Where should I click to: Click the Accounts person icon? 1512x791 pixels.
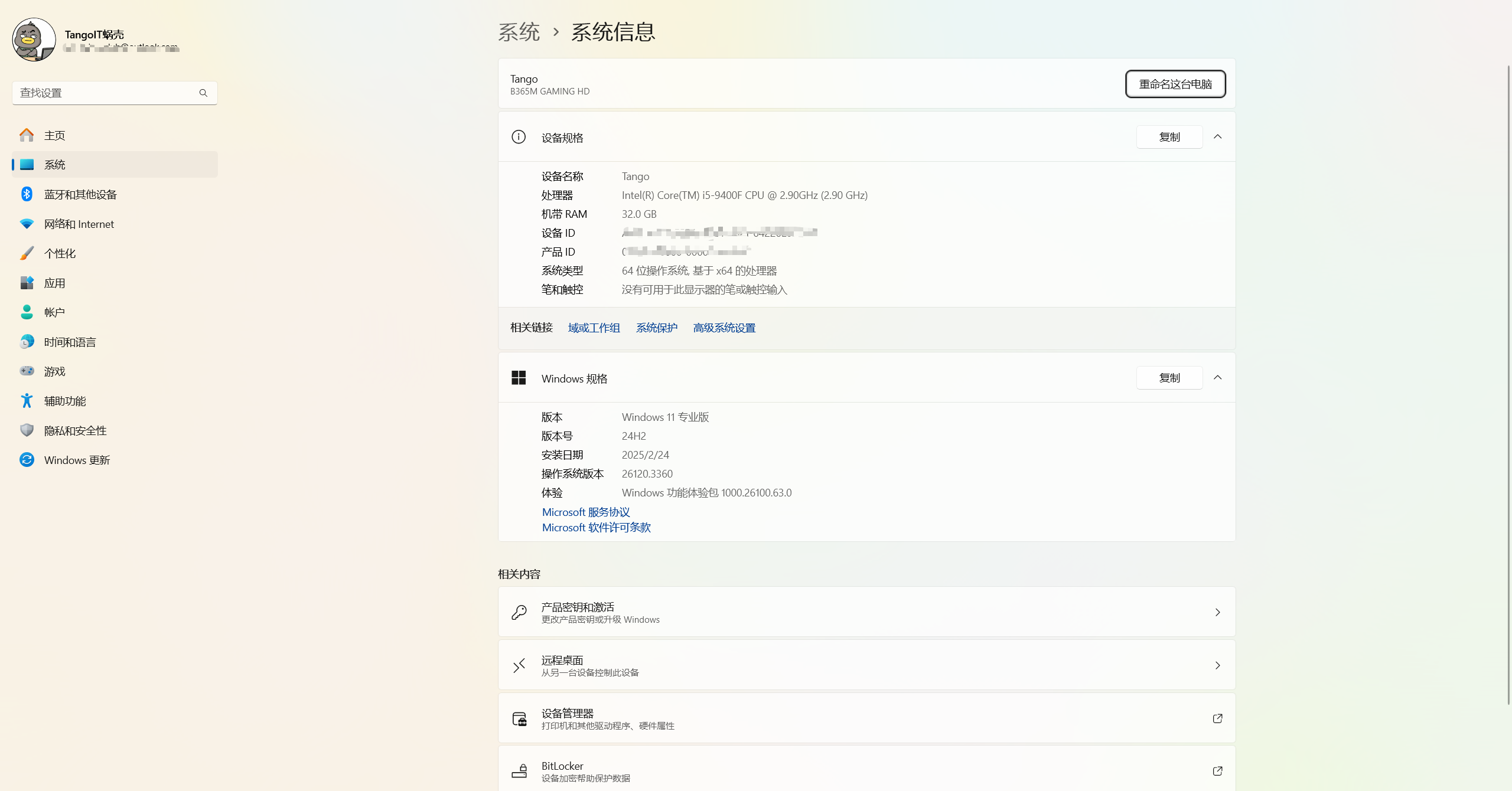click(27, 312)
